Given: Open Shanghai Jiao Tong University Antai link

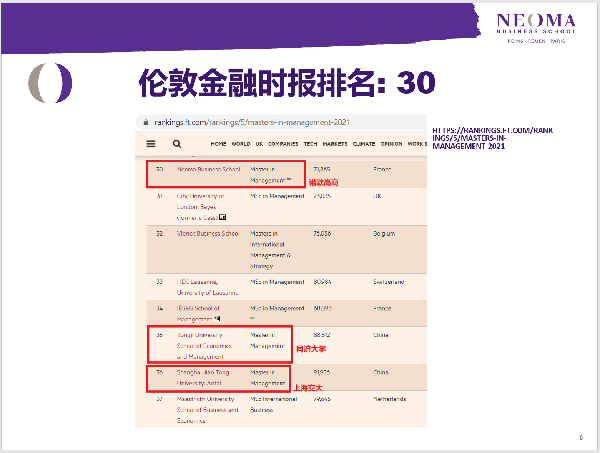Looking at the screenshot, I should (203, 378).
